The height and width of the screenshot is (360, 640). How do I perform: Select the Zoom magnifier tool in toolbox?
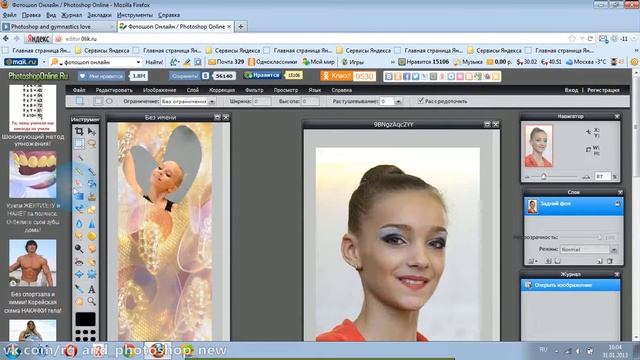click(92, 301)
